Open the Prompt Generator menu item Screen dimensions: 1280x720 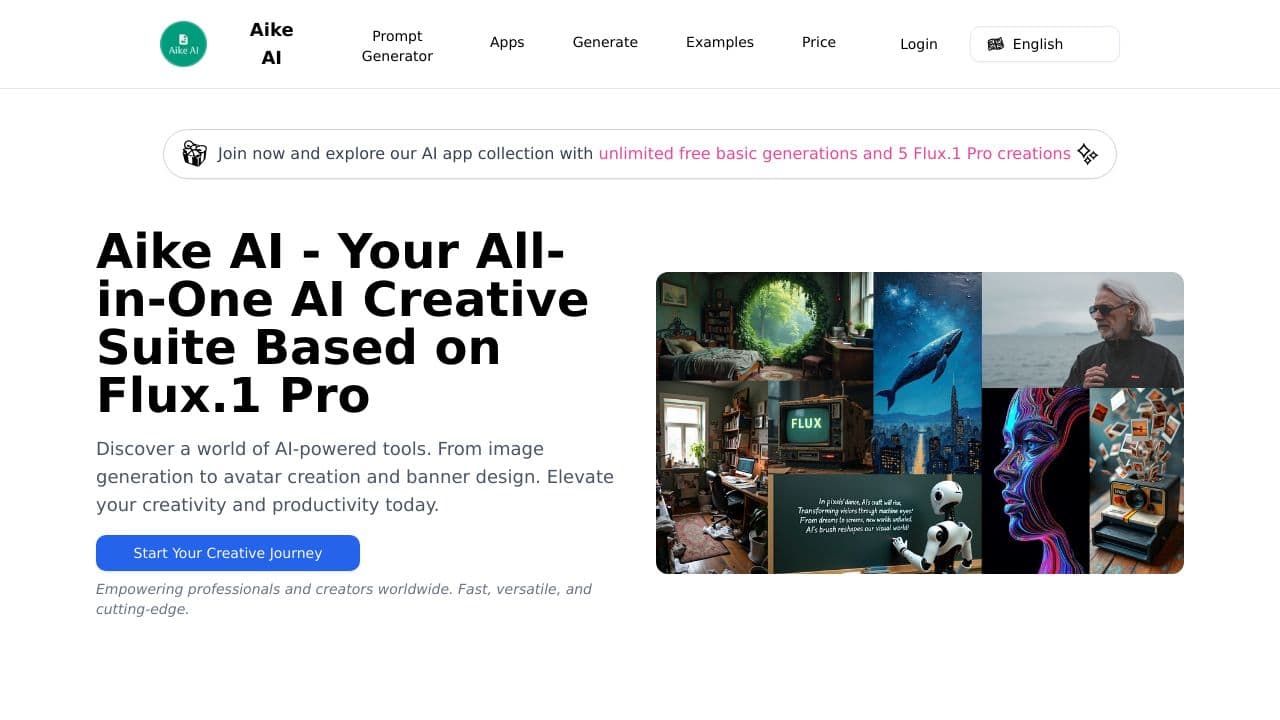tap(397, 46)
